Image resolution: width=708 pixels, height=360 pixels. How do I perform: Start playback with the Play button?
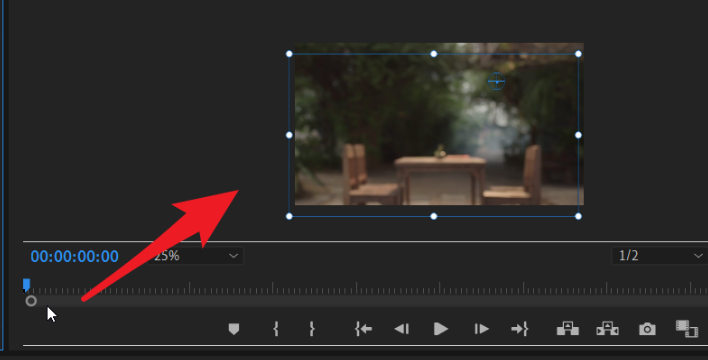[441, 329]
